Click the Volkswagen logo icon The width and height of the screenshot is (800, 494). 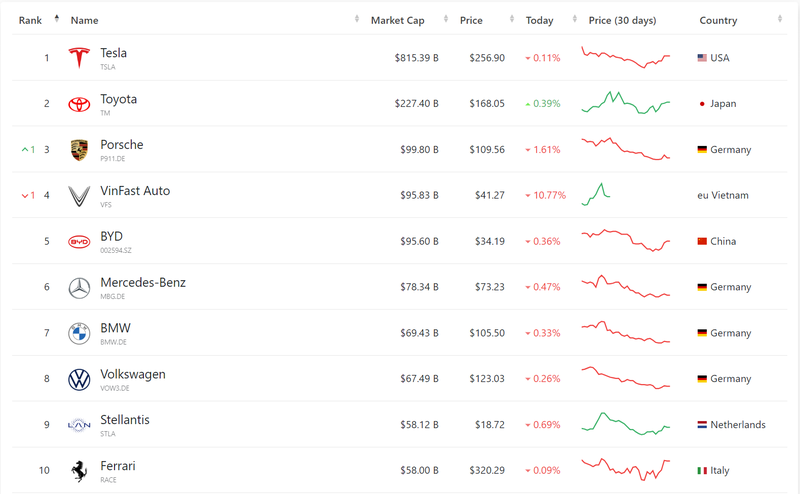point(79,380)
